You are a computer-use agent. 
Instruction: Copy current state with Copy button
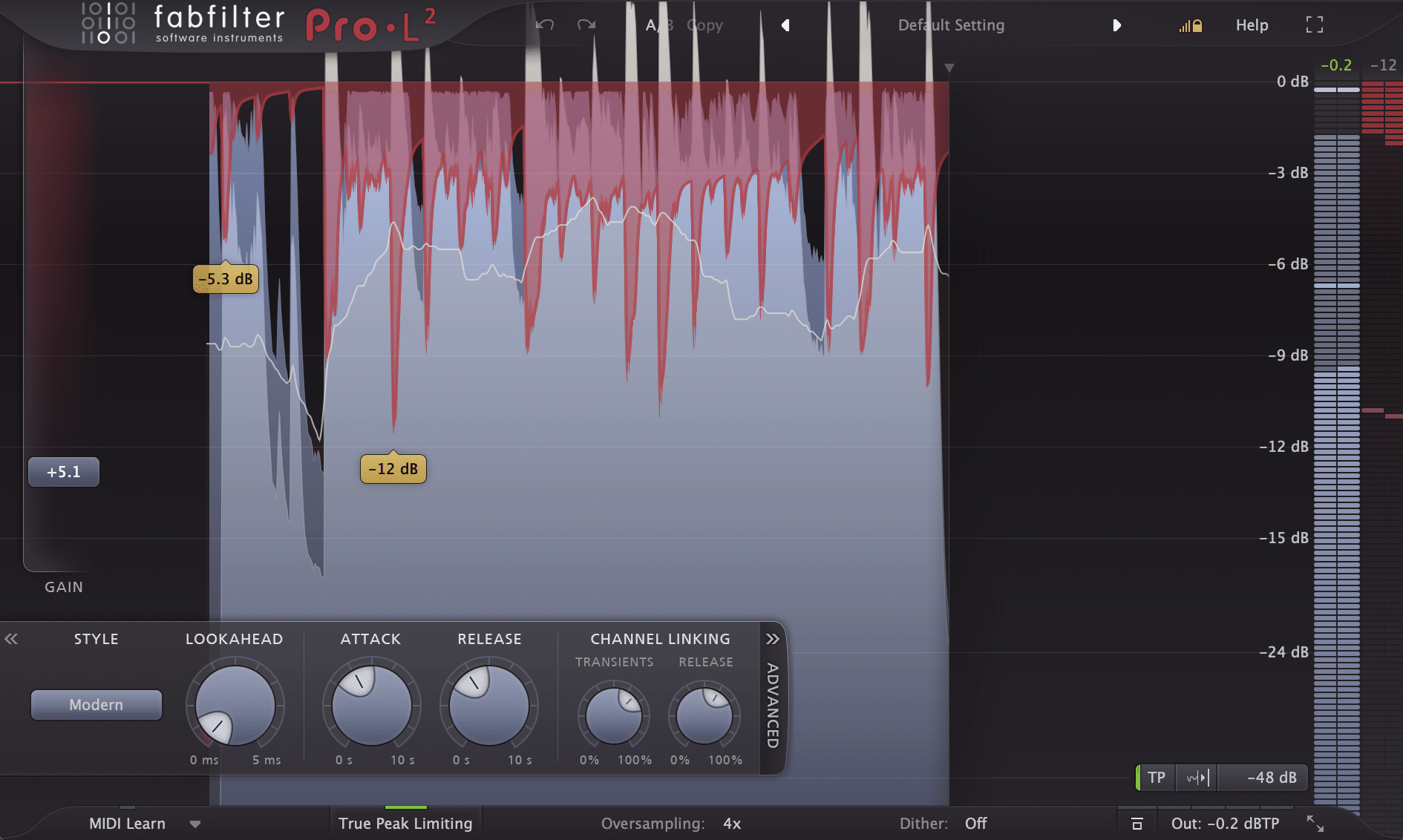coord(704,25)
